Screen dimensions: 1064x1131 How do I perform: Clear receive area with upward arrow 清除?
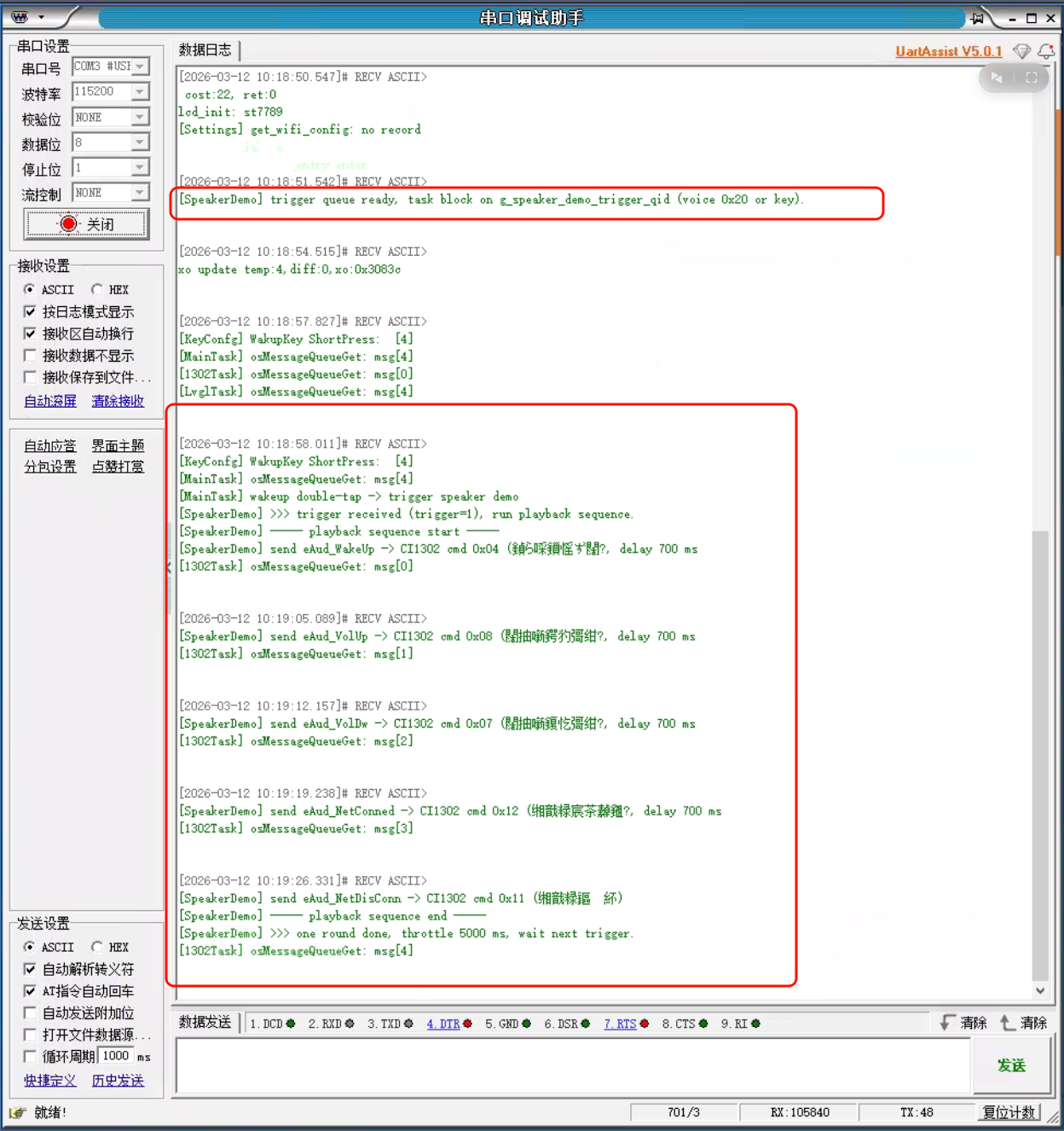(x=1023, y=1023)
